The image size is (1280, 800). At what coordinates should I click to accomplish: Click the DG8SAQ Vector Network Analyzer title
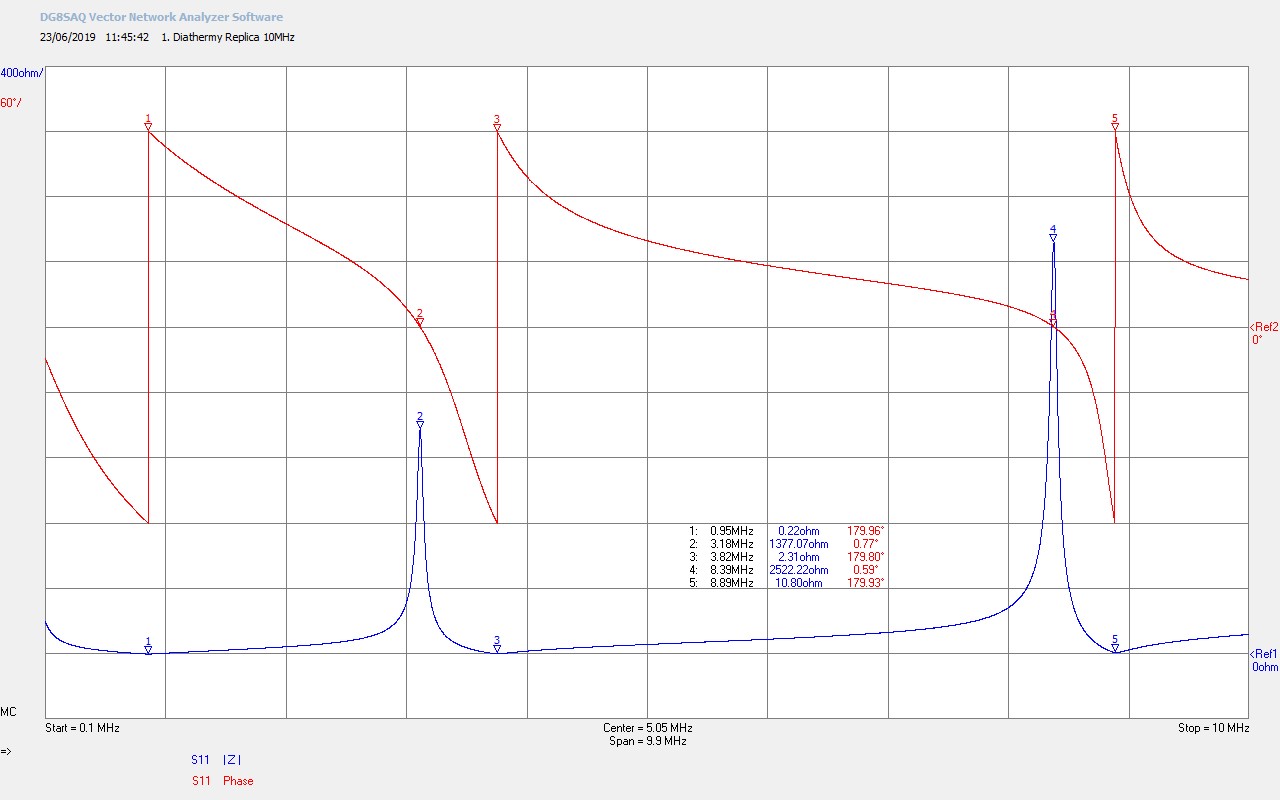pyautogui.click(x=160, y=17)
